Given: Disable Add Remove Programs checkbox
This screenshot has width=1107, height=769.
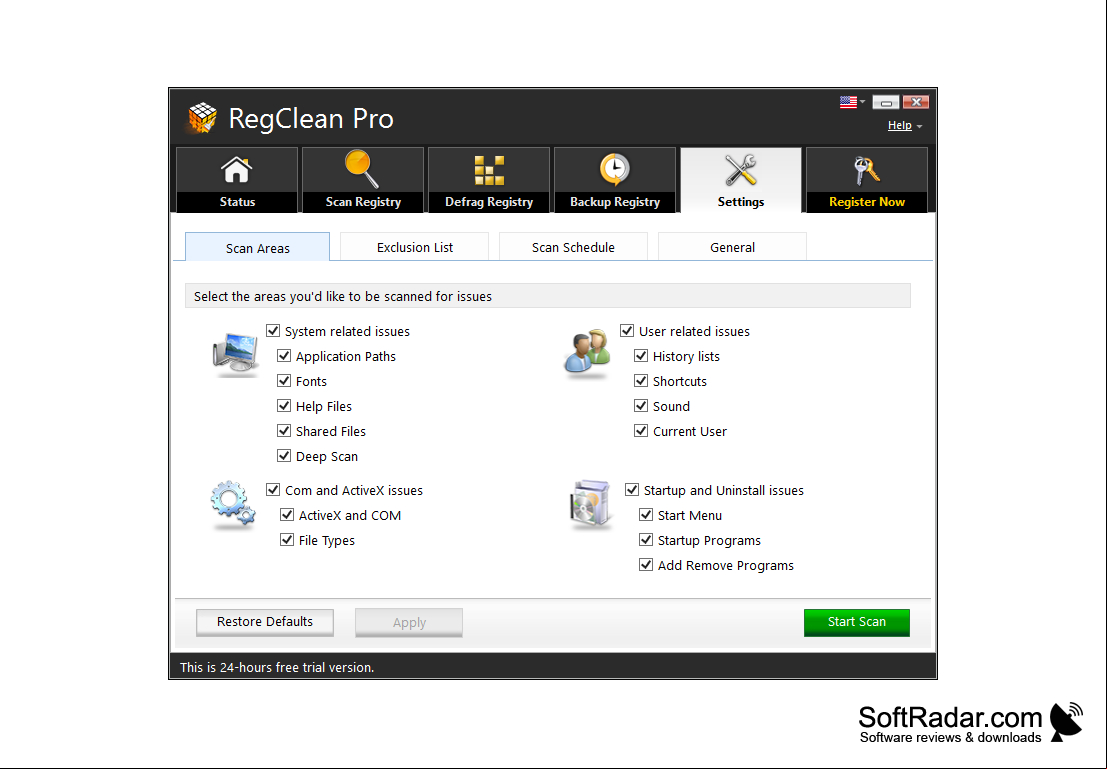Looking at the screenshot, I should [646, 565].
